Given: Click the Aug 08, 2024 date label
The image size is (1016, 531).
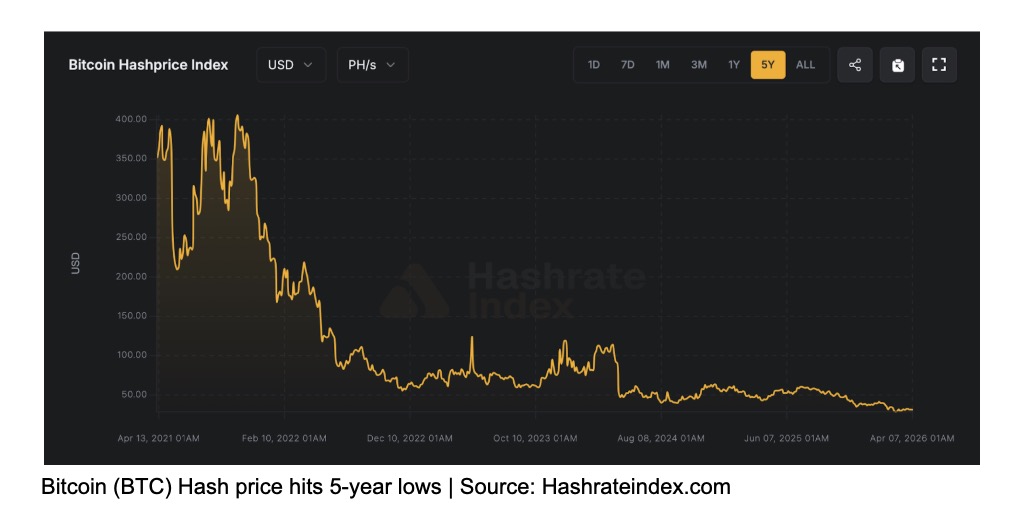Looking at the screenshot, I should (661, 438).
